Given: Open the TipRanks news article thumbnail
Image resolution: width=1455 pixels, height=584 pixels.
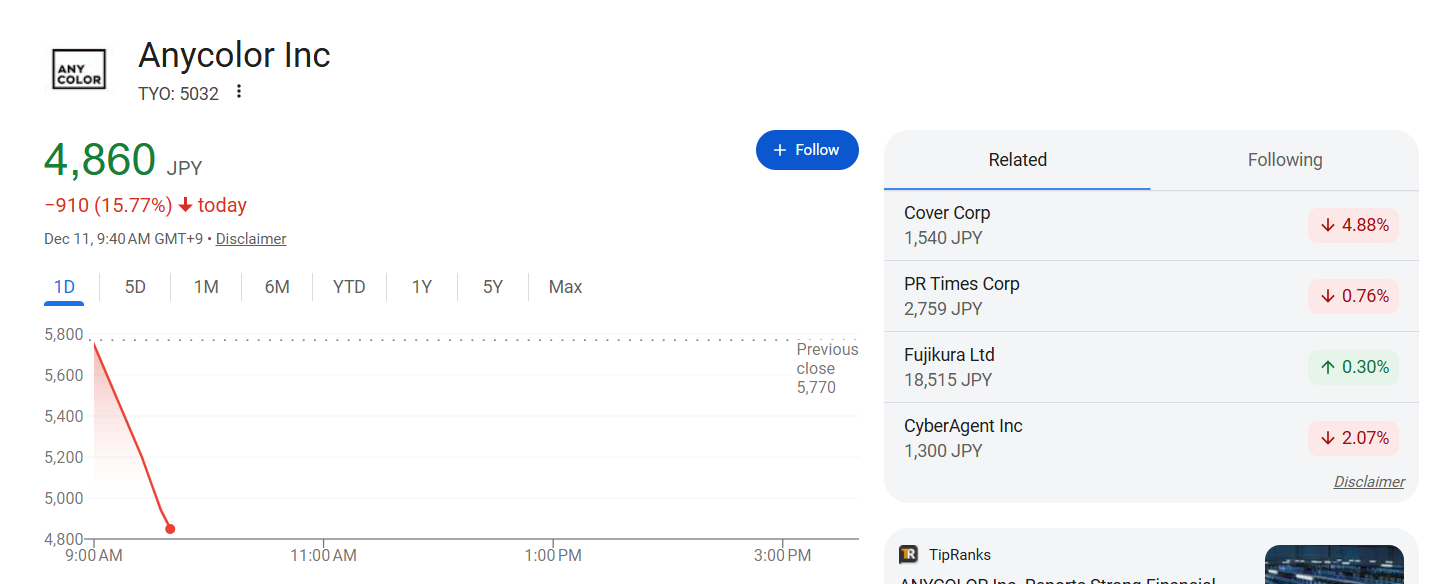Looking at the screenshot, I should point(1334,564).
